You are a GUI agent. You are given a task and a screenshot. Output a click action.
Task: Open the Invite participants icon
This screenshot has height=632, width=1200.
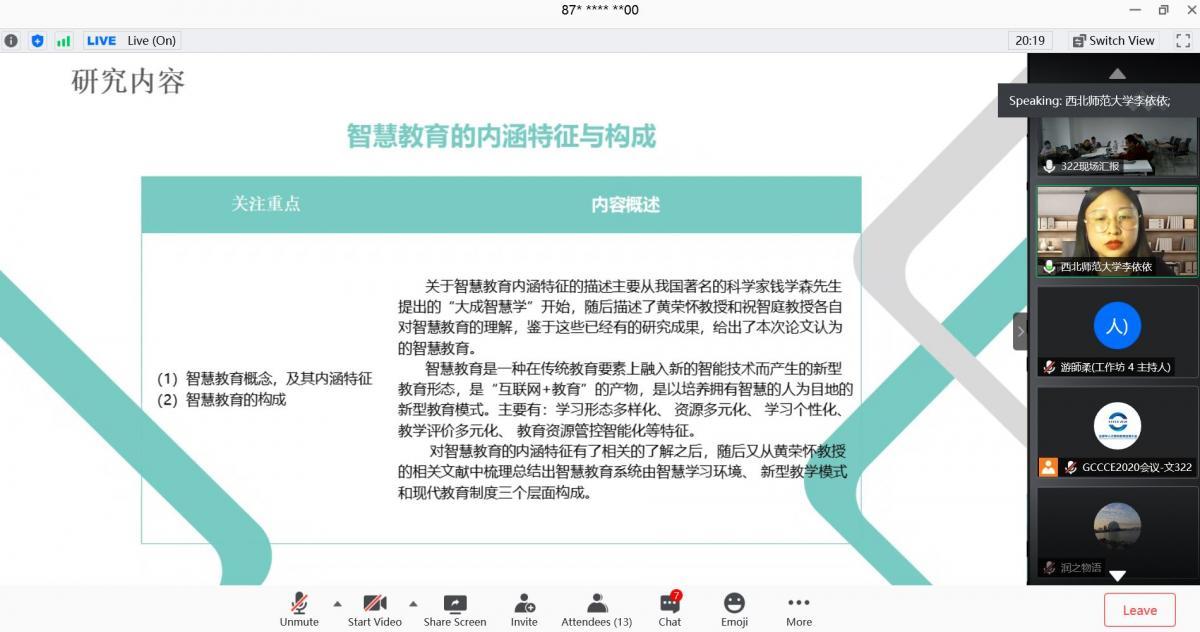click(x=524, y=609)
